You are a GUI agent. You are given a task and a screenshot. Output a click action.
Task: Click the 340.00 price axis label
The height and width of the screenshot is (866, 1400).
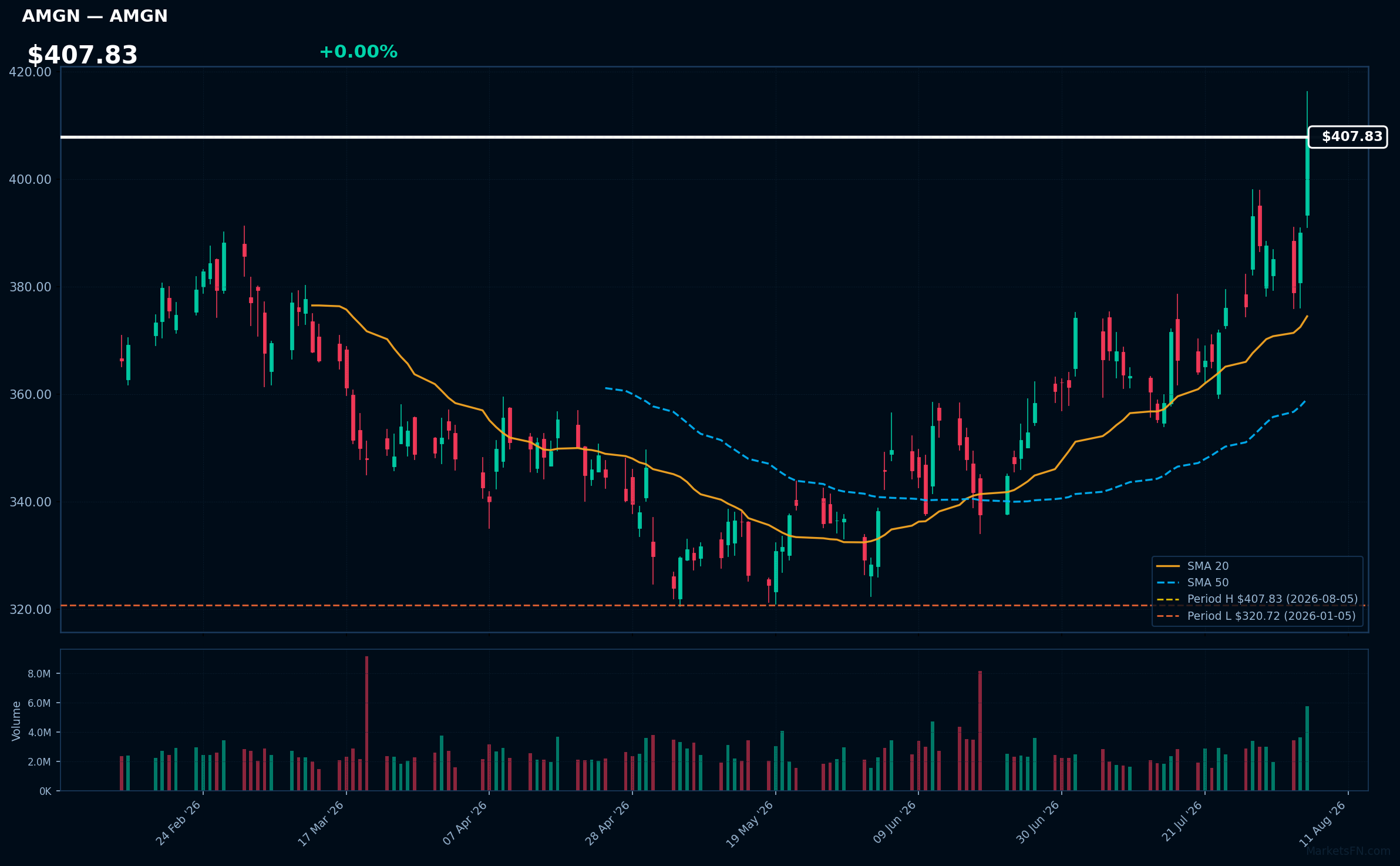30,502
